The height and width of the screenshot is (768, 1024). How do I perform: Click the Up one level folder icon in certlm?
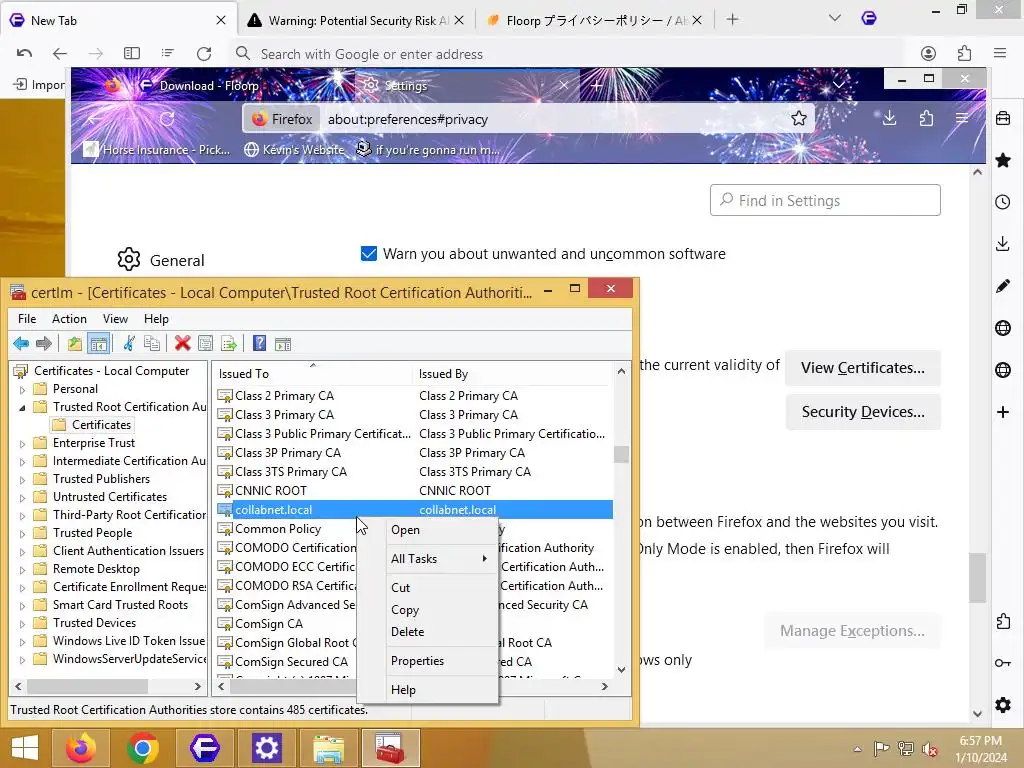(74, 344)
